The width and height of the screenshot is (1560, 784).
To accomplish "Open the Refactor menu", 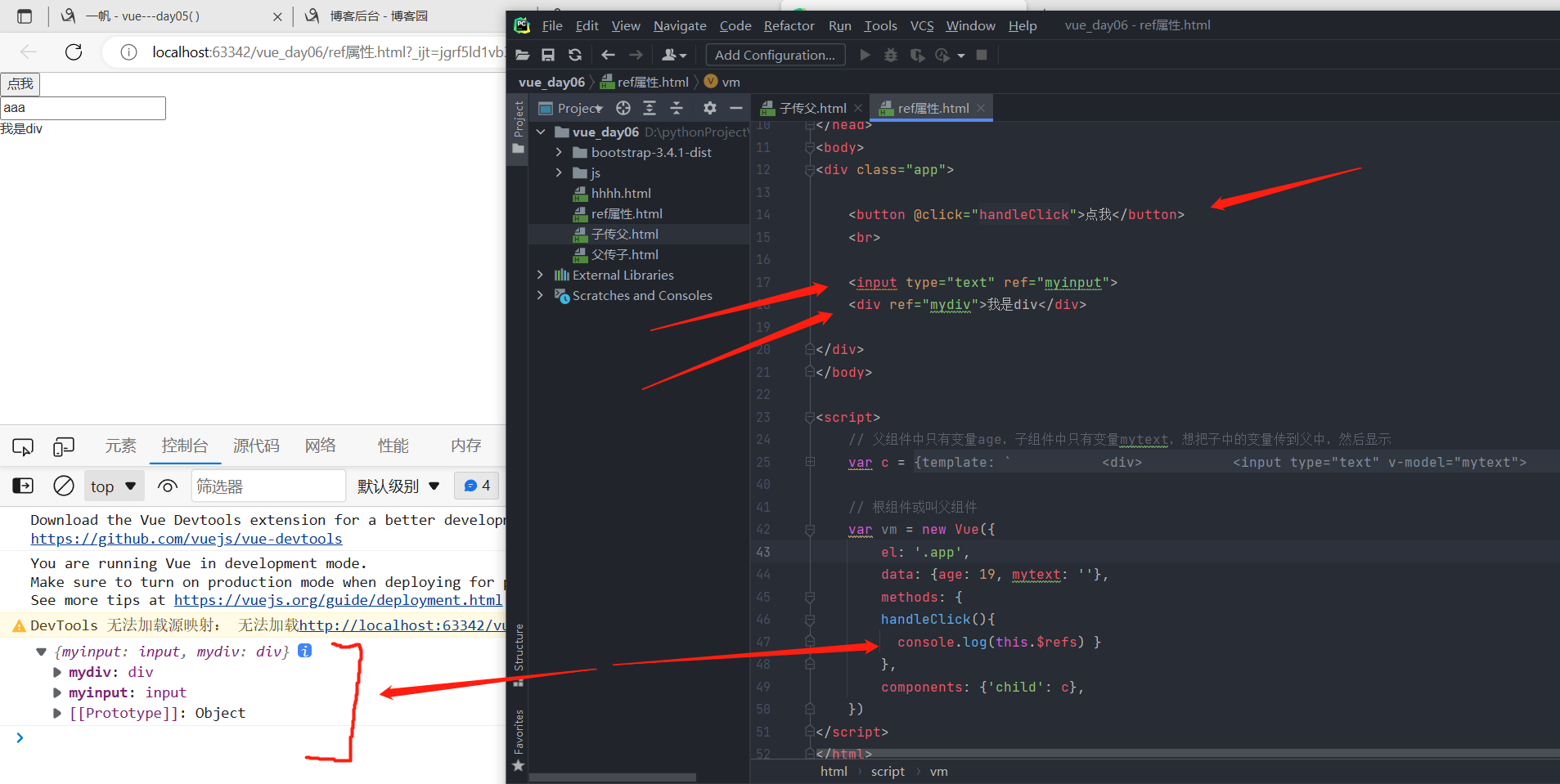I will 789,25.
